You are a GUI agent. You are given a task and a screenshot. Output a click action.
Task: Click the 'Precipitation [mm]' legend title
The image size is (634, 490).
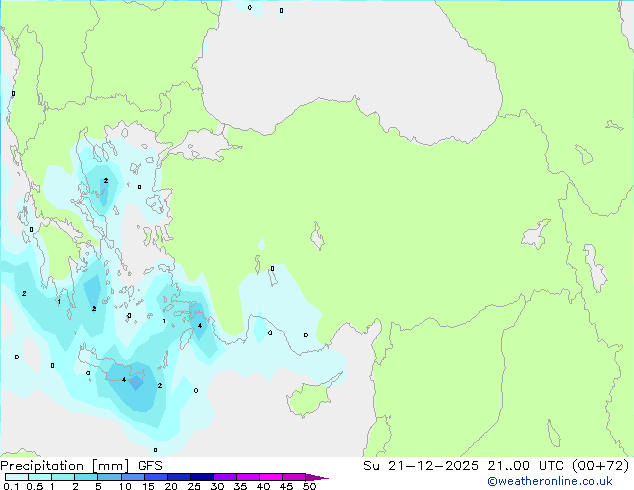click(x=65, y=465)
